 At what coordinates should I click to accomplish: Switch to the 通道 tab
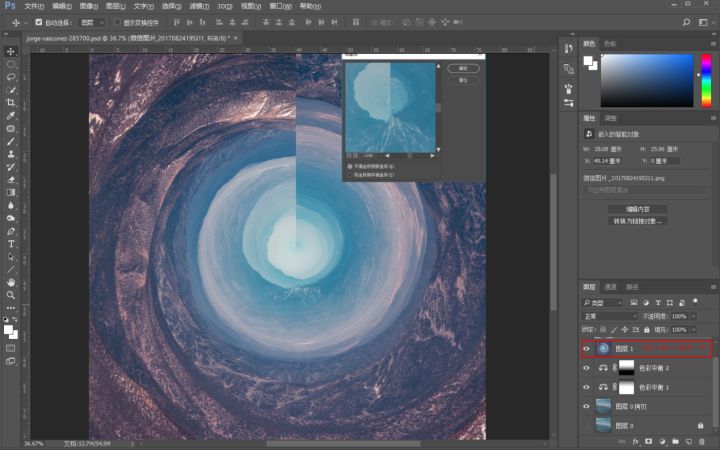pos(611,286)
